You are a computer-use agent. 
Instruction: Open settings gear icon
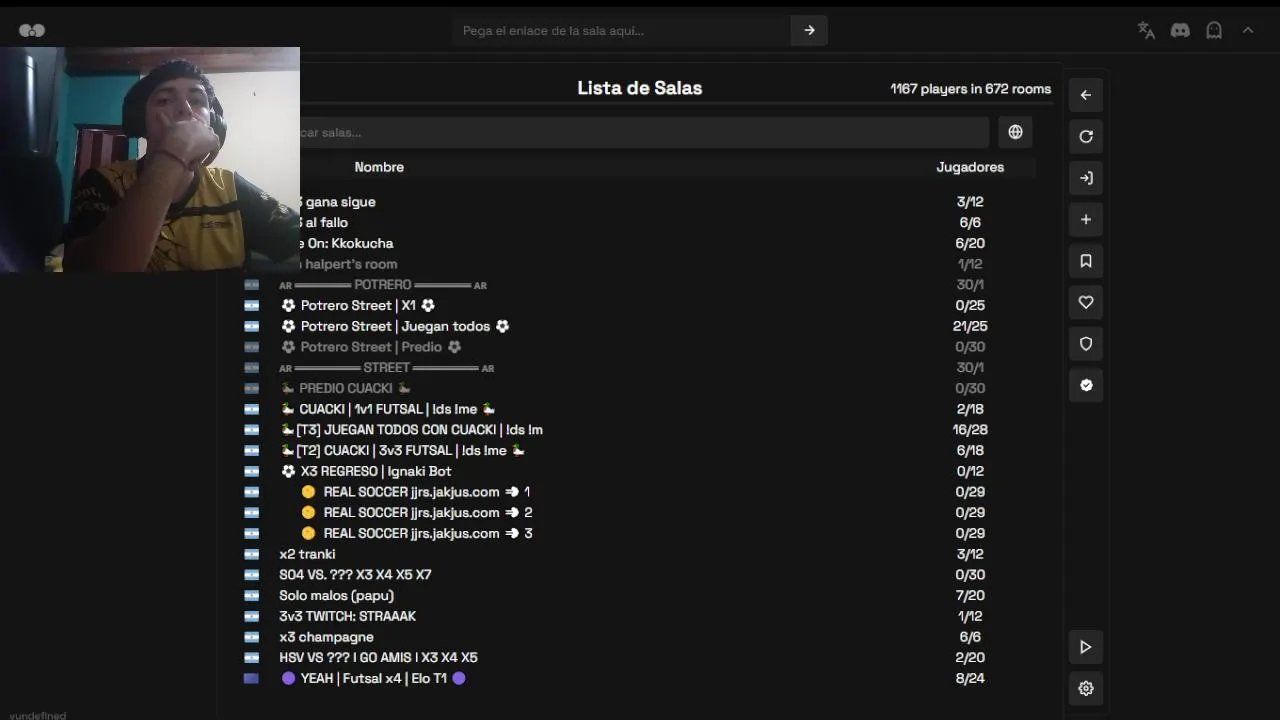[1086, 688]
